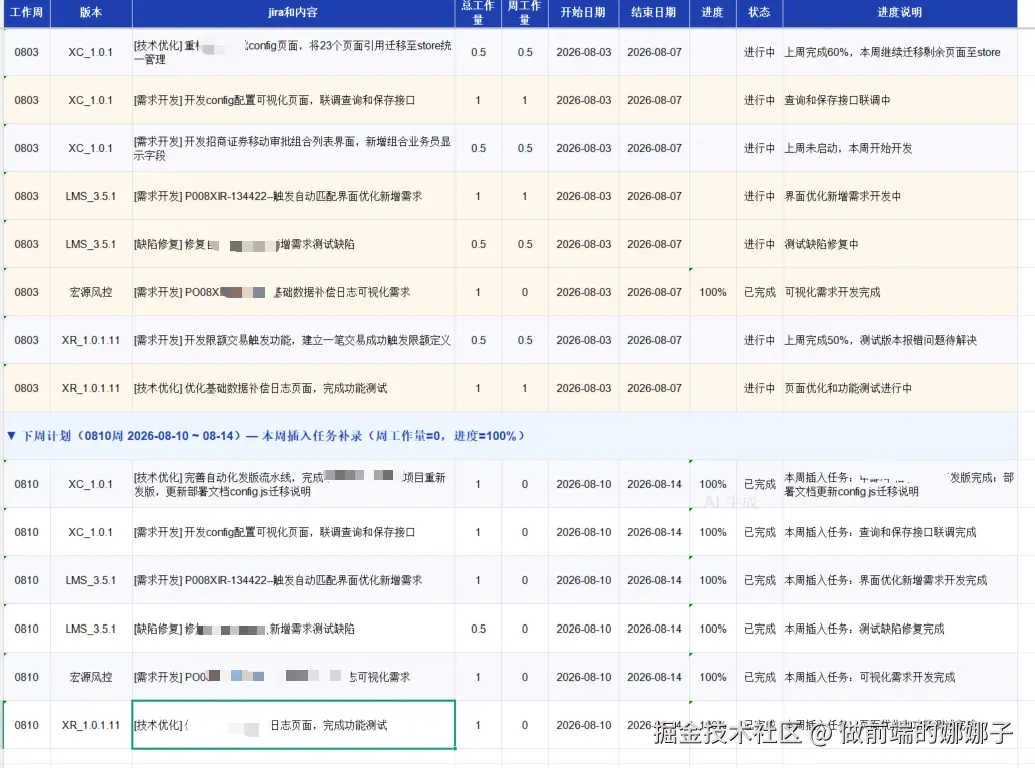Click '已完成' 状态 cell in the 0803 宏源风控 row
The width and height of the screenshot is (1035, 768).
click(x=760, y=292)
